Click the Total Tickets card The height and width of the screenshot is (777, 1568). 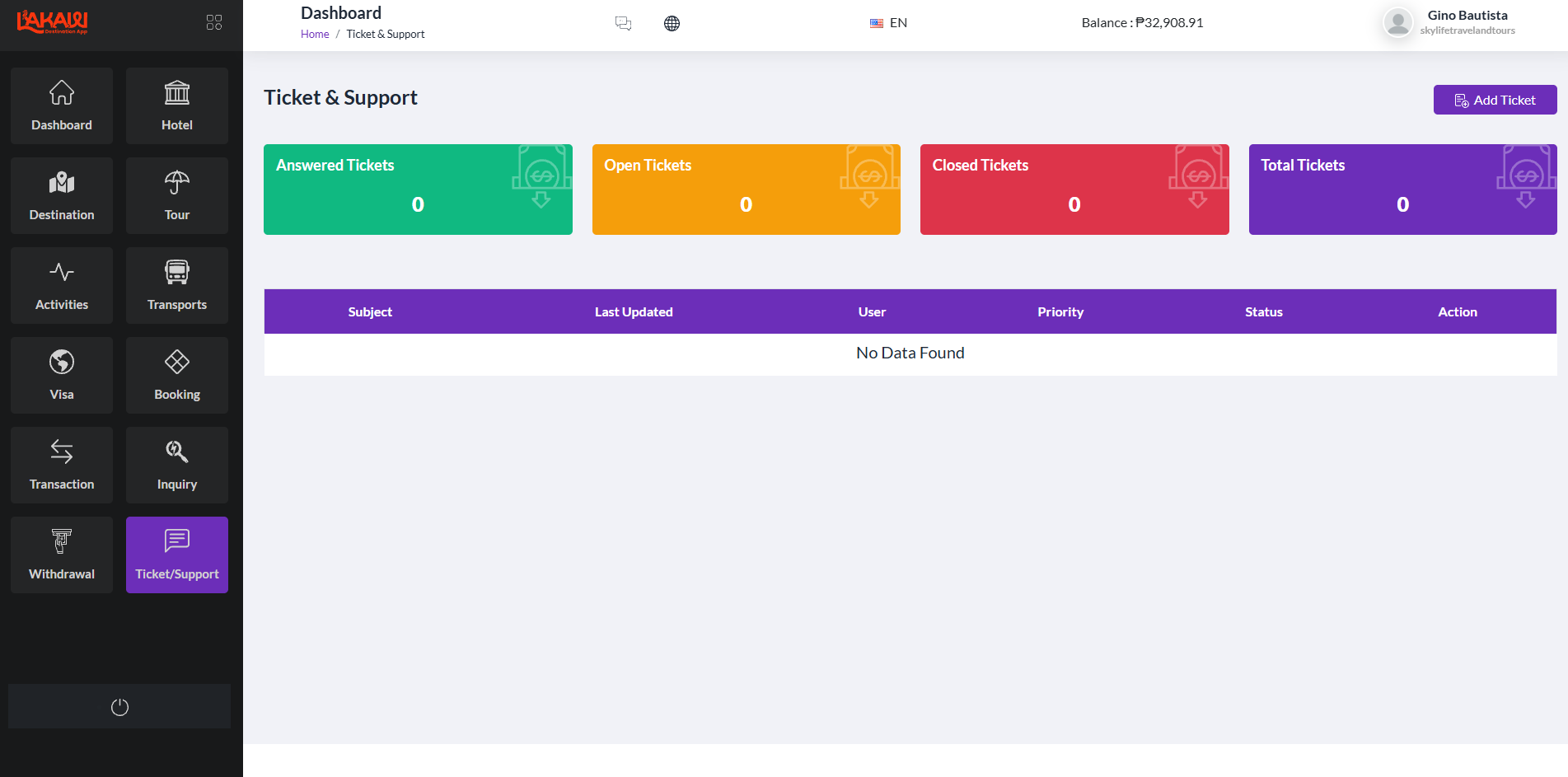click(1403, 190)
